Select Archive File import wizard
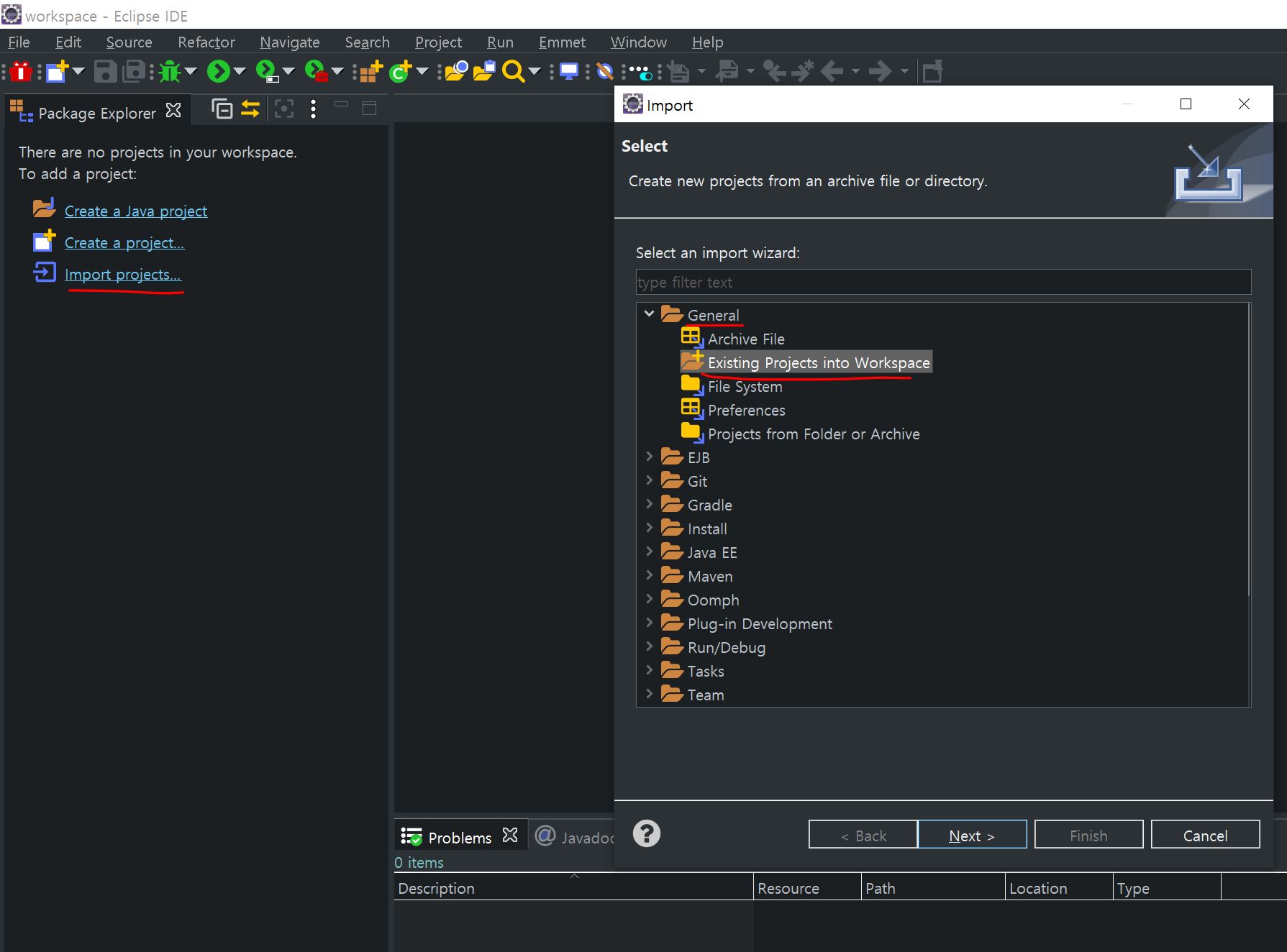This screenshot has height=952, width=1287. pyautogui.click(x=746, y=339)
